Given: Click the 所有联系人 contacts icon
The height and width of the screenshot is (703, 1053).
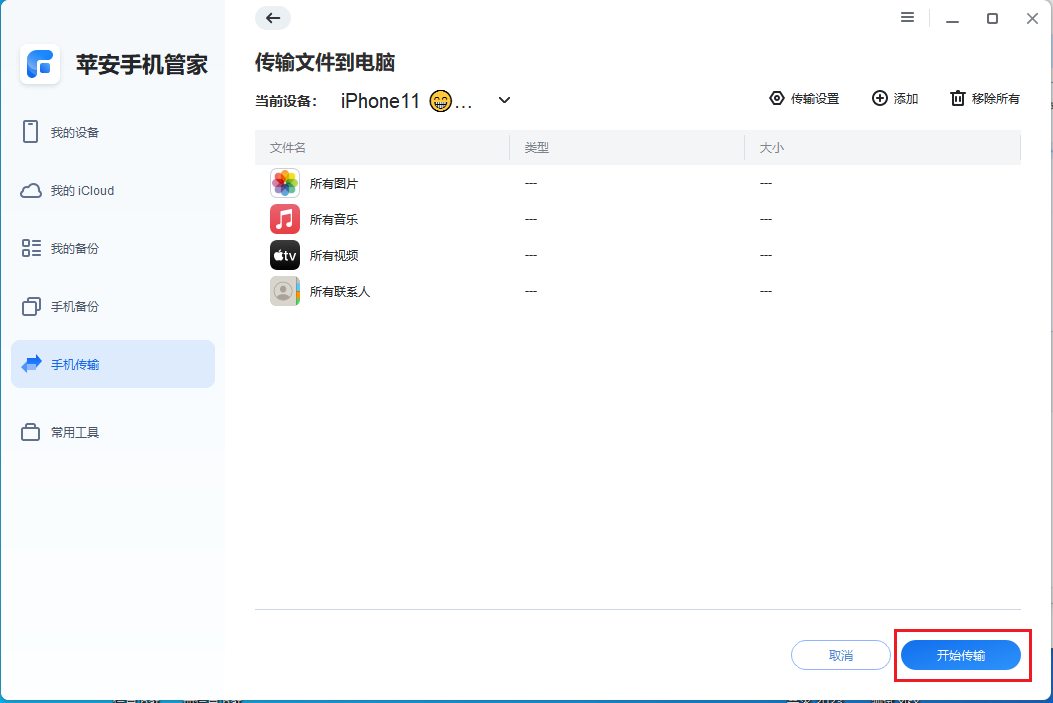Looking at the screenshot, I should (285, 291).
